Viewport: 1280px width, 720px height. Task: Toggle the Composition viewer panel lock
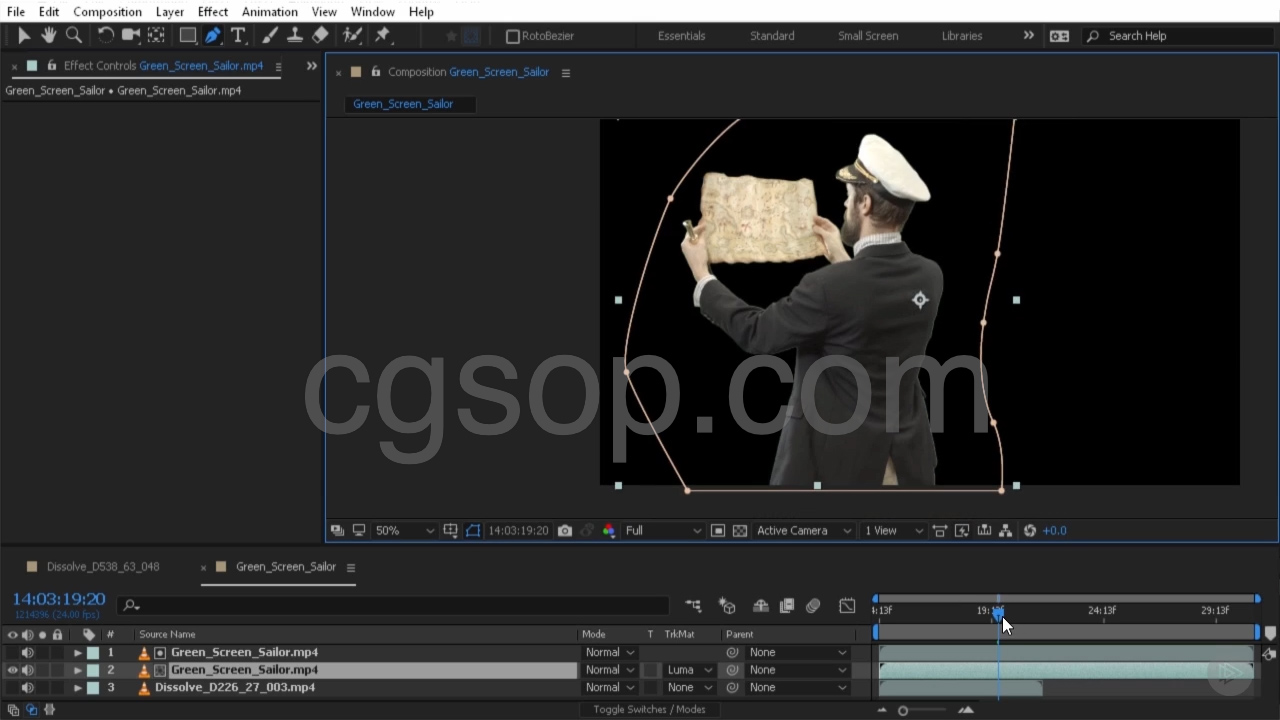(x=375, y=72)
